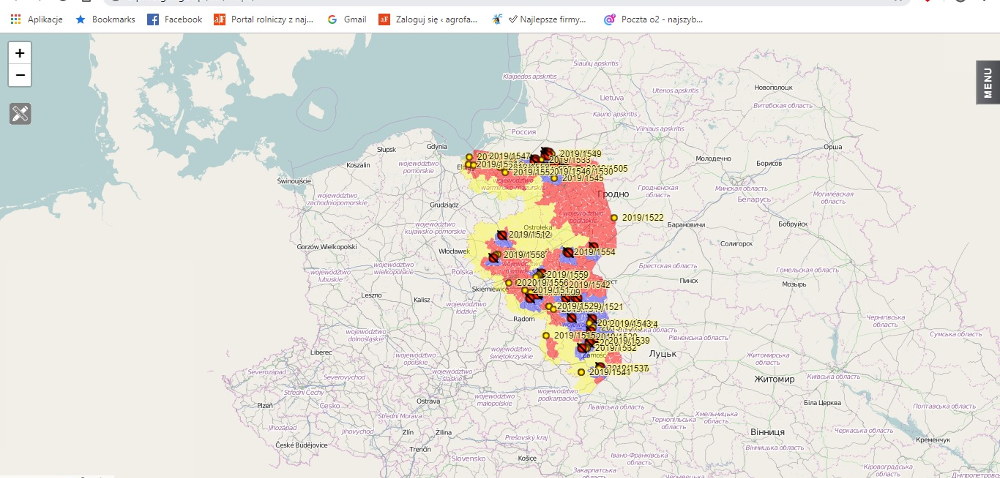Open the Aplikacje apps grid
The height and width of the screenshot is (478, 1000).
click(37, 19)
